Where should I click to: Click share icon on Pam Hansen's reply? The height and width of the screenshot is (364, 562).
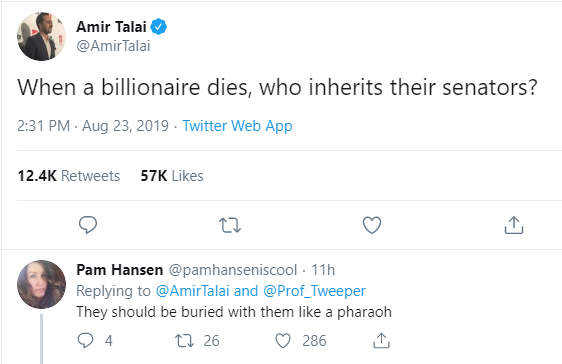tap(381, 341)
